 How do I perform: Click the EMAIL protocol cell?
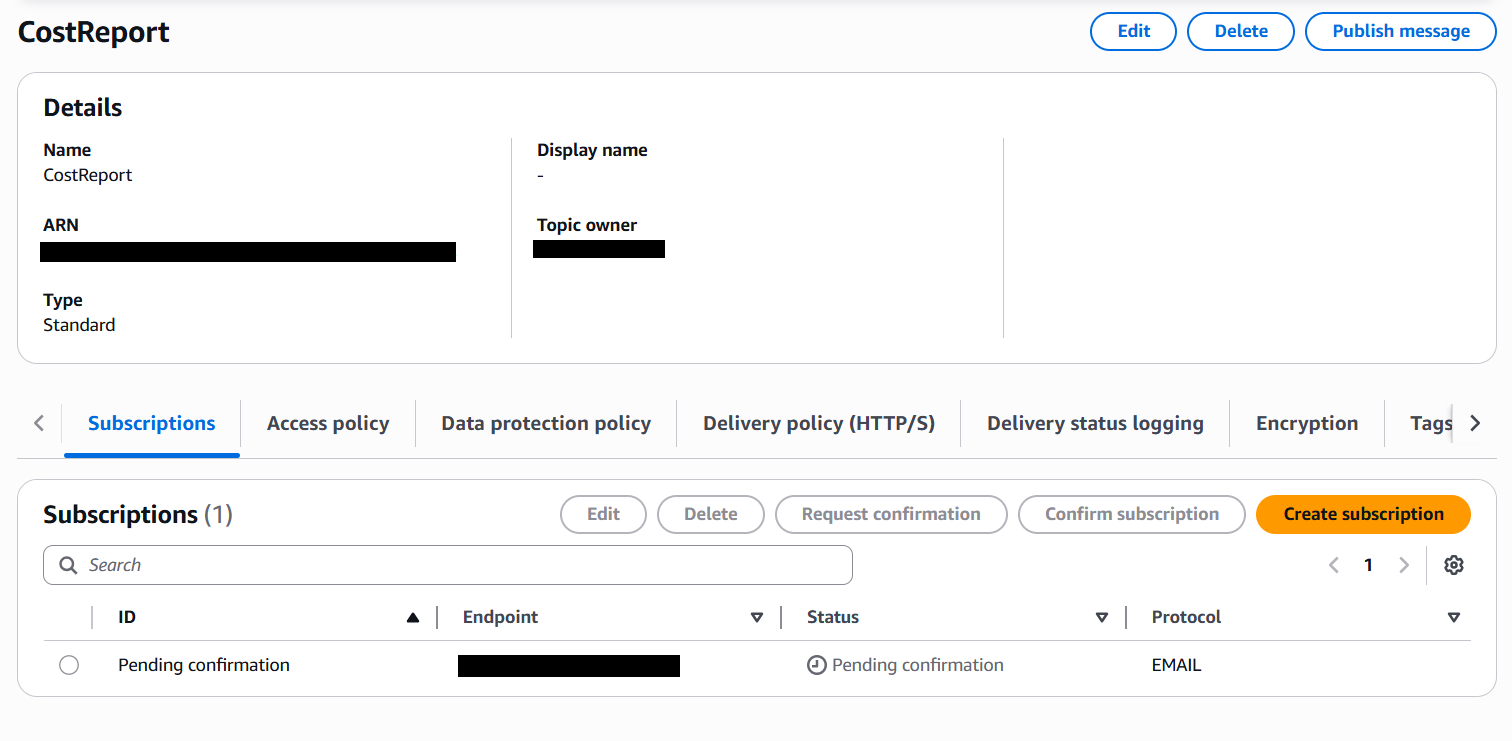1177,665
